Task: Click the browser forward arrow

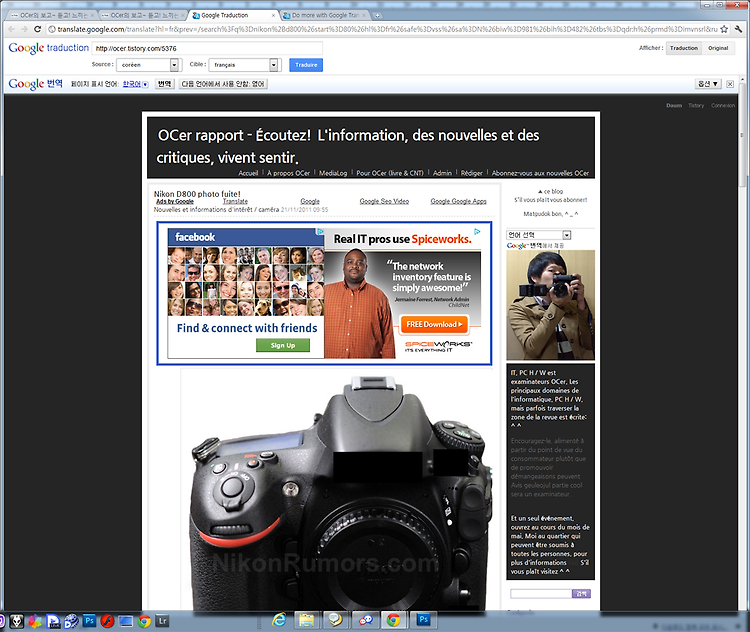Action: tap(24, 29)
